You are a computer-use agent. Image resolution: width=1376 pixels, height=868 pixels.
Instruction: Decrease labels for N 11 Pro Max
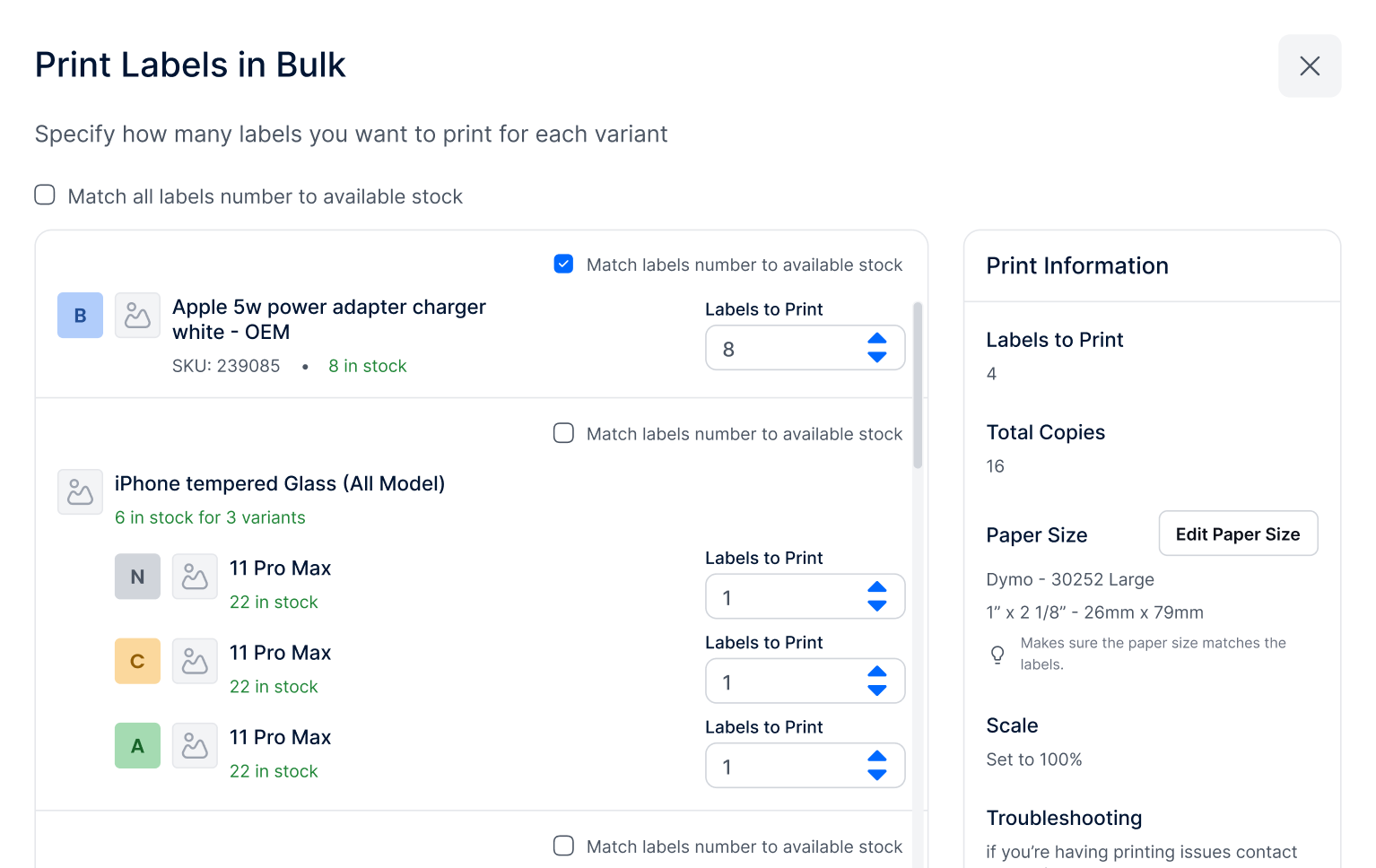[877, 606]
